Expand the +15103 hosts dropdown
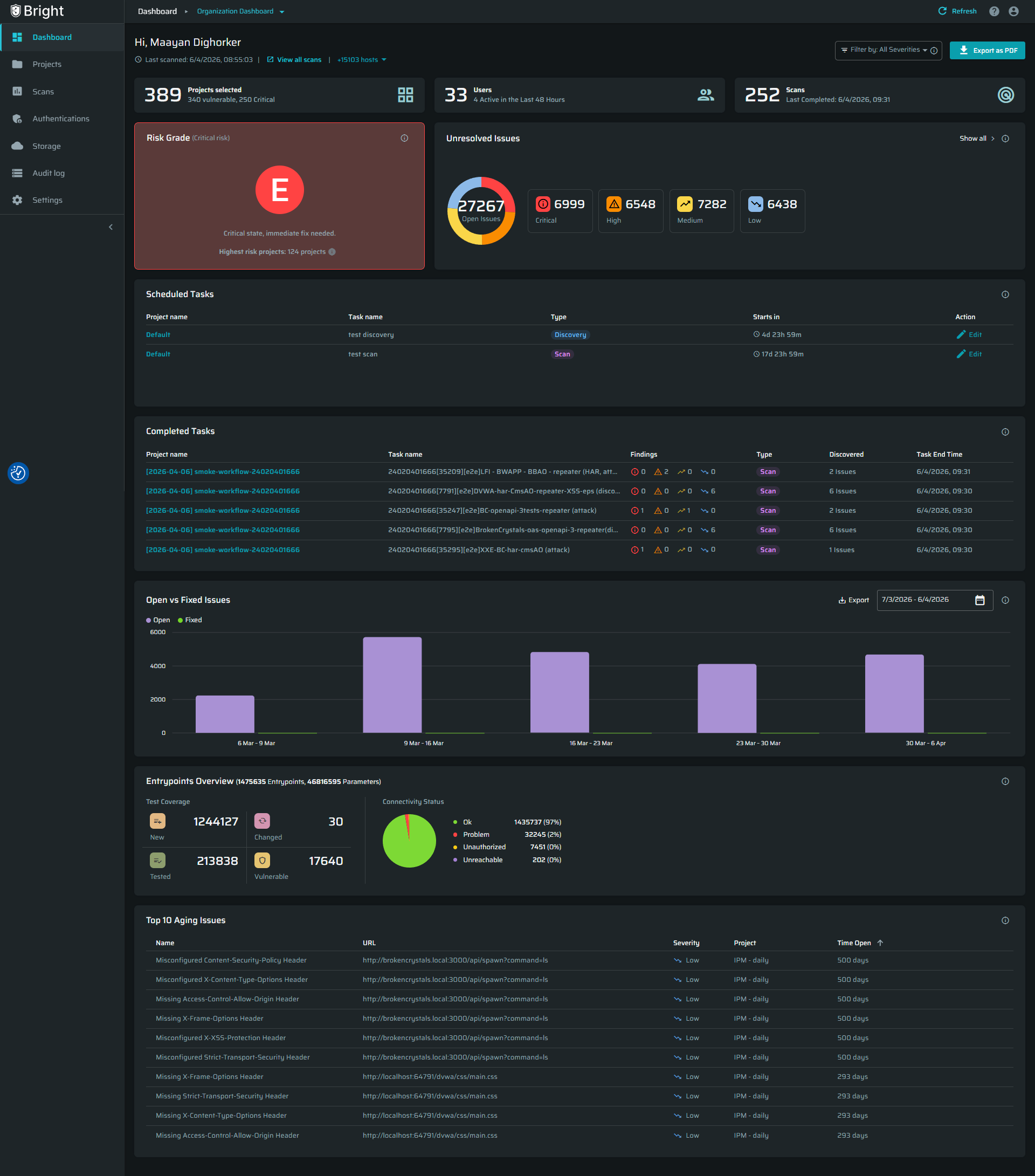Viewport: 1035px width, 1176px height. click(362, 60)
